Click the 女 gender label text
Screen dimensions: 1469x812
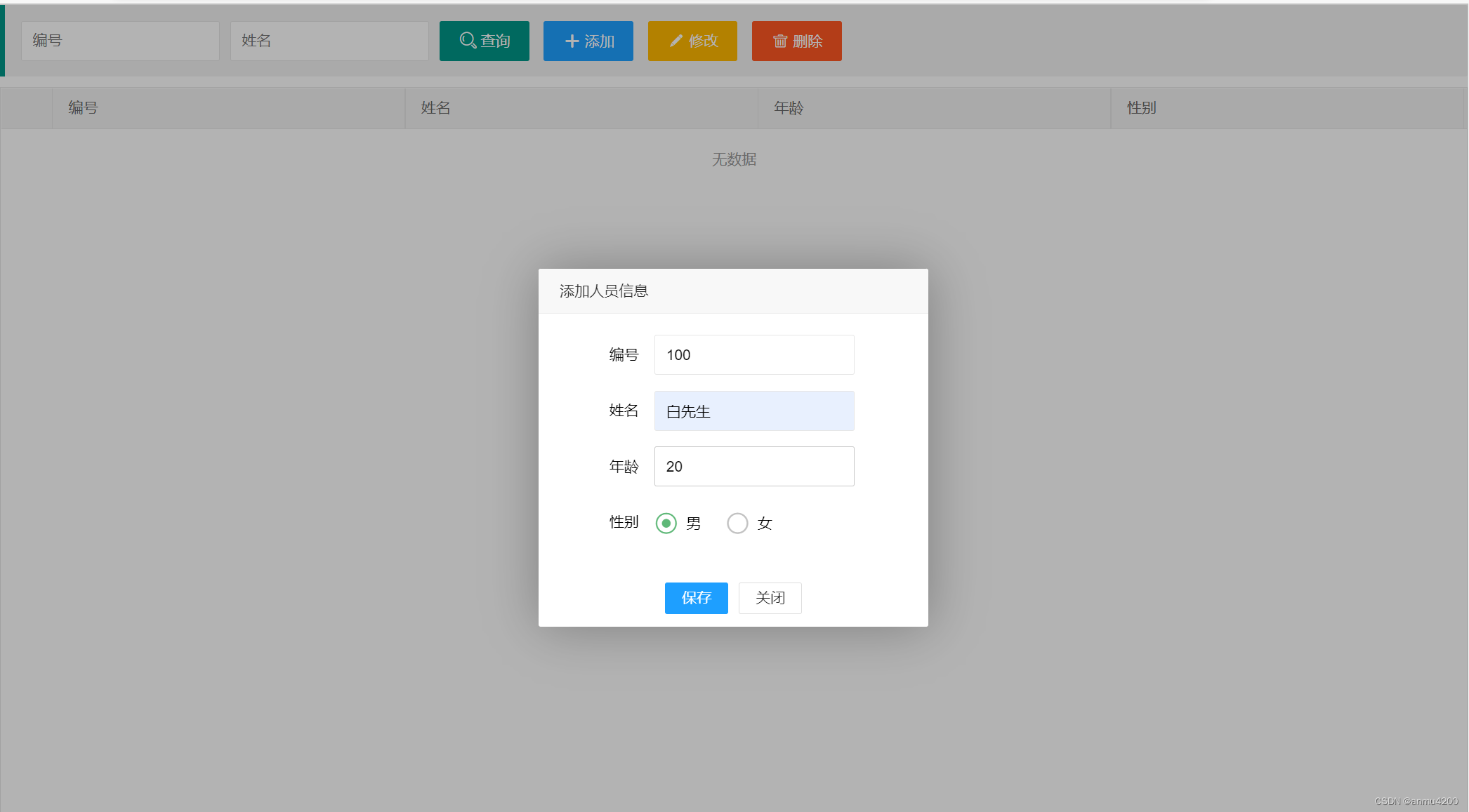765,524
